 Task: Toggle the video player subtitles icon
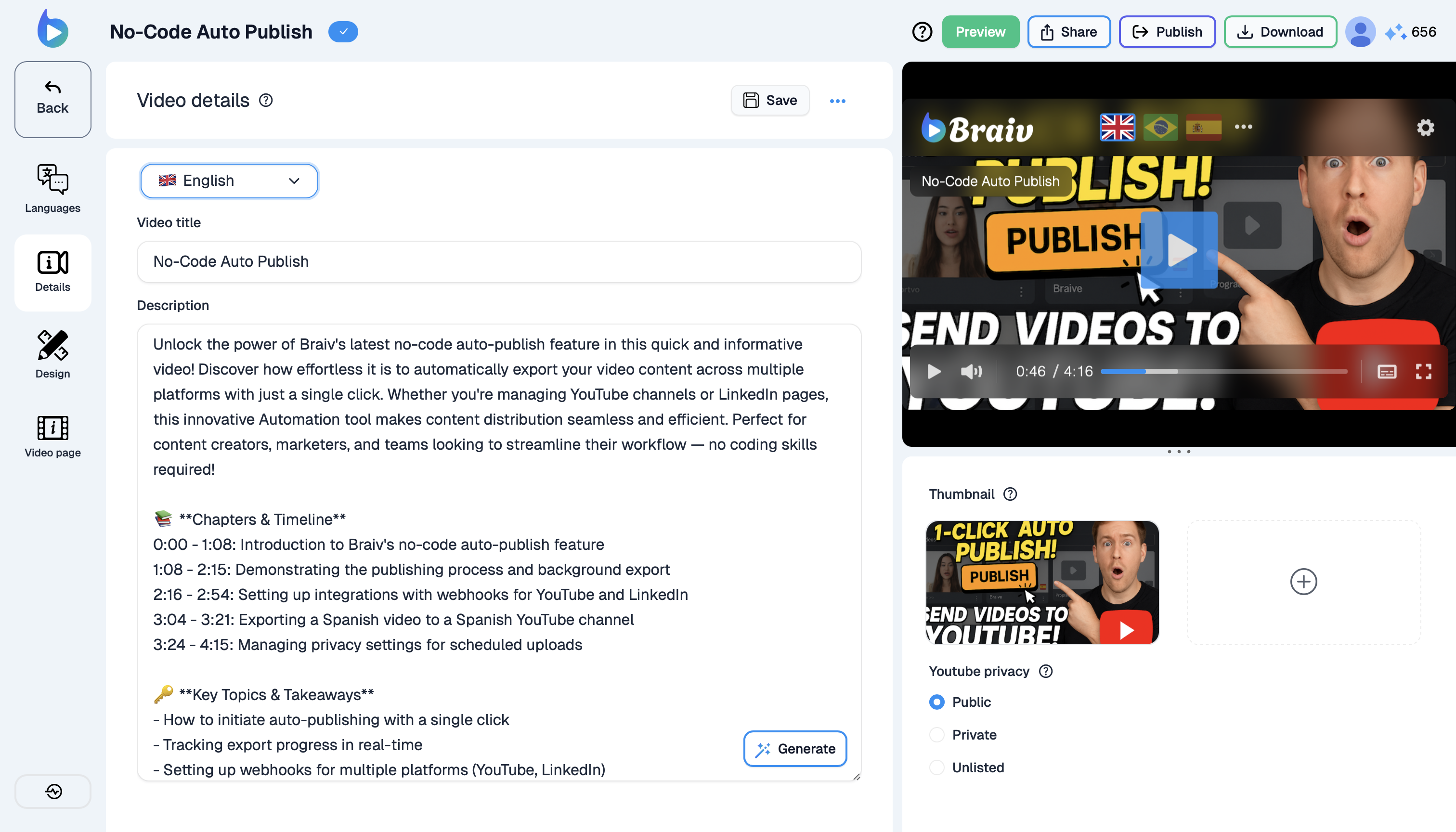click(1387, 371)
